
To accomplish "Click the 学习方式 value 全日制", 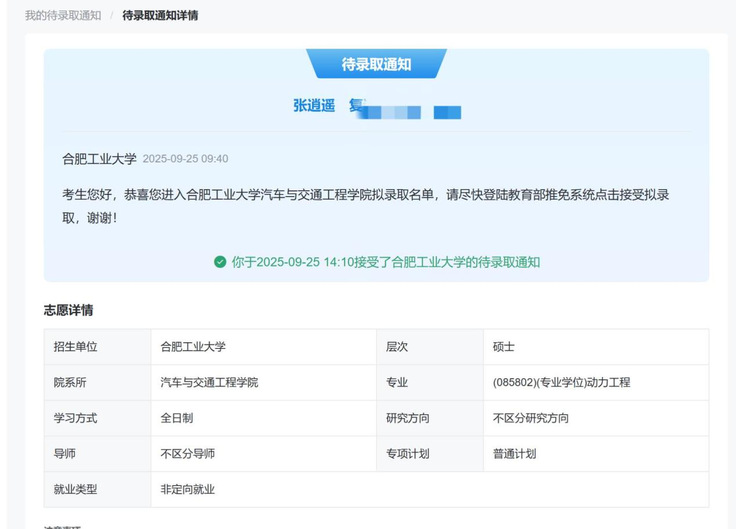I will (177, 418).
